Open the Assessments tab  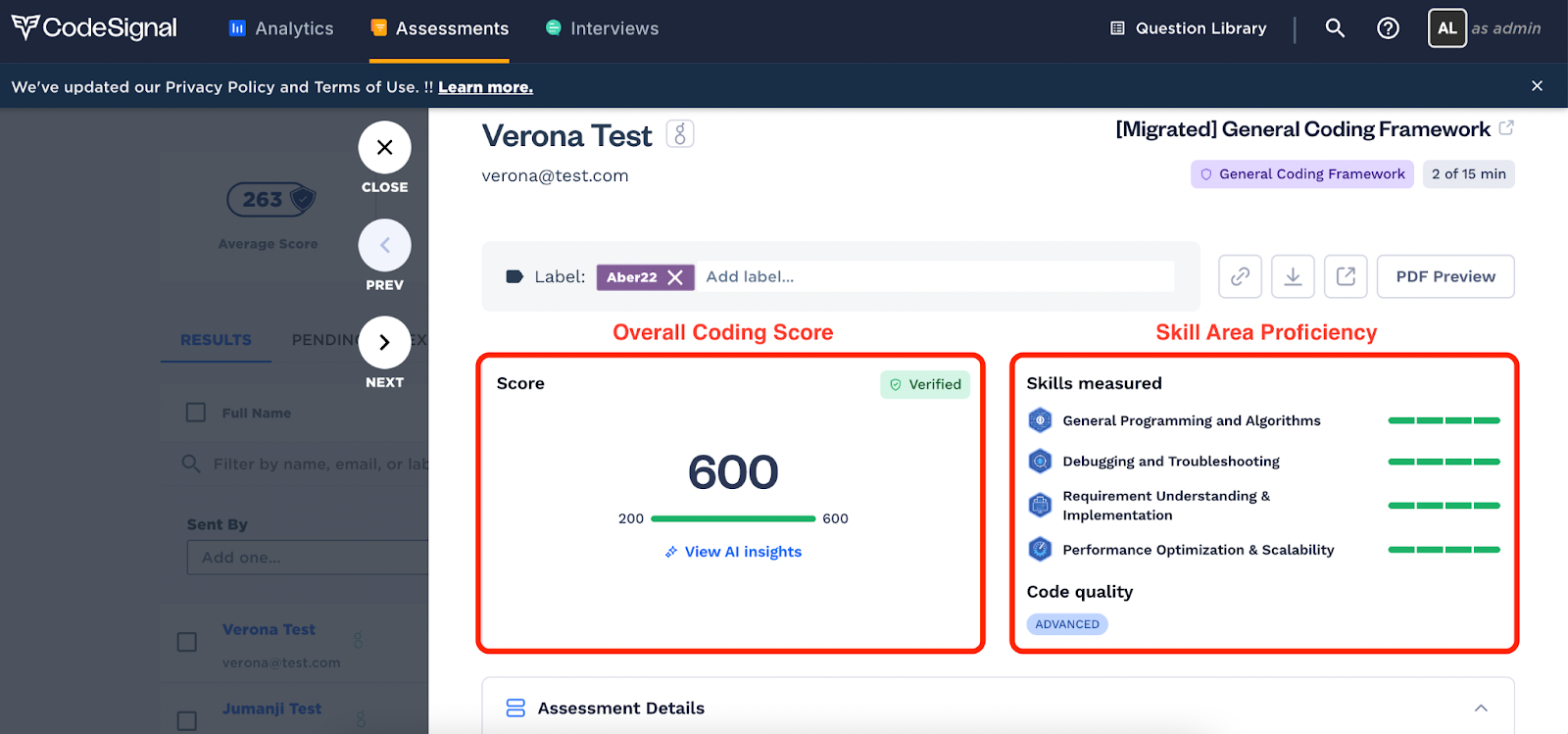[x=439, y=28]
